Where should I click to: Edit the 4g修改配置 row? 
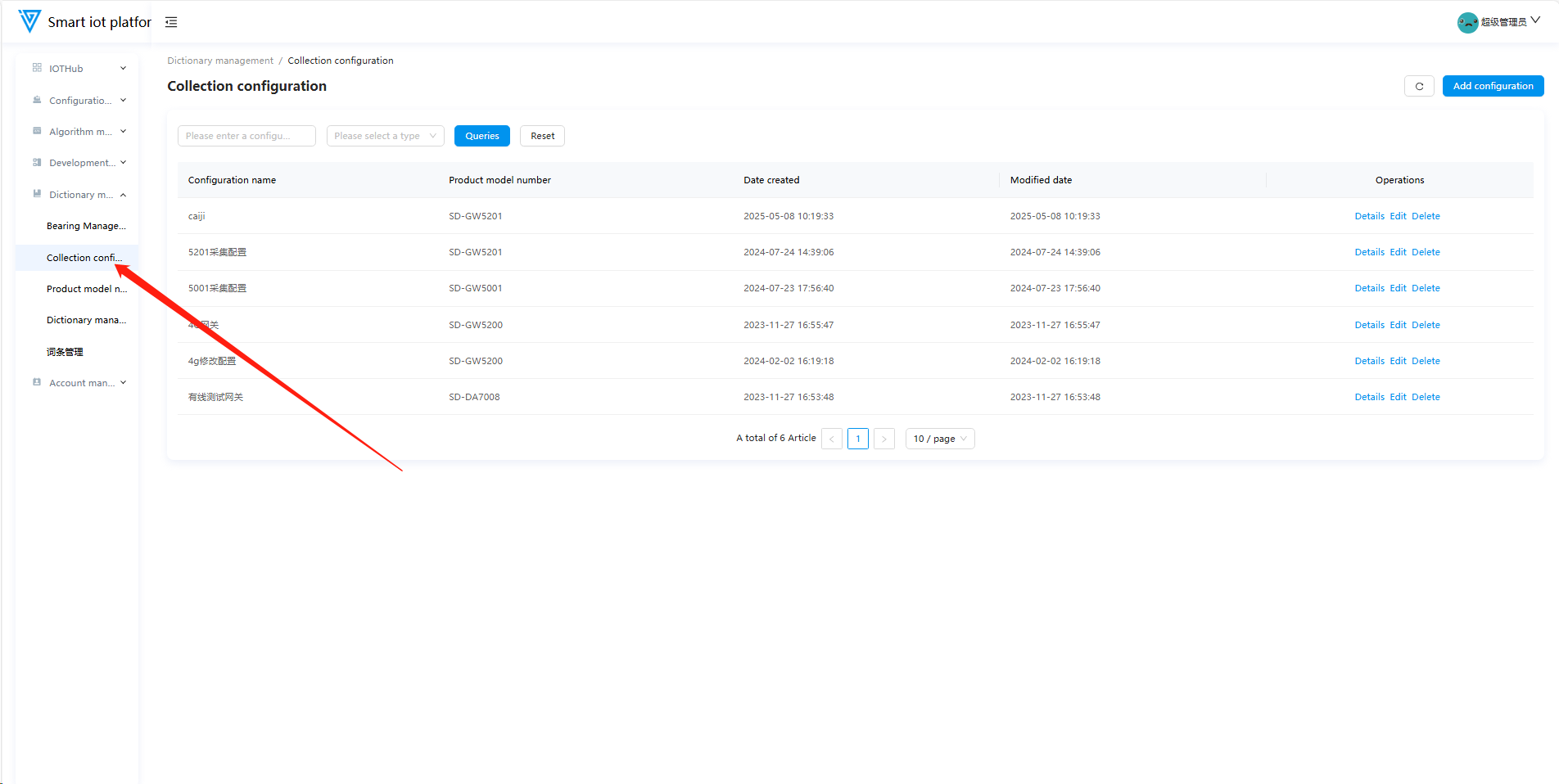click(1398, 361)
